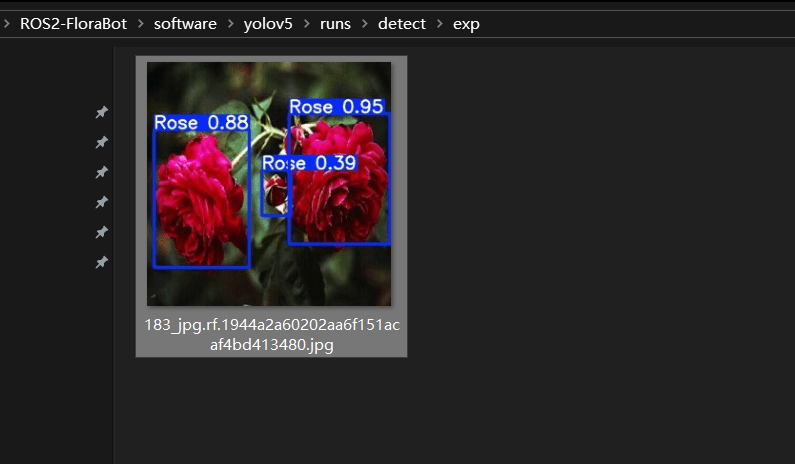Viewport: 795px width, 464px height.
Task: Open chevron between software and yolov5
Action: 230,24
